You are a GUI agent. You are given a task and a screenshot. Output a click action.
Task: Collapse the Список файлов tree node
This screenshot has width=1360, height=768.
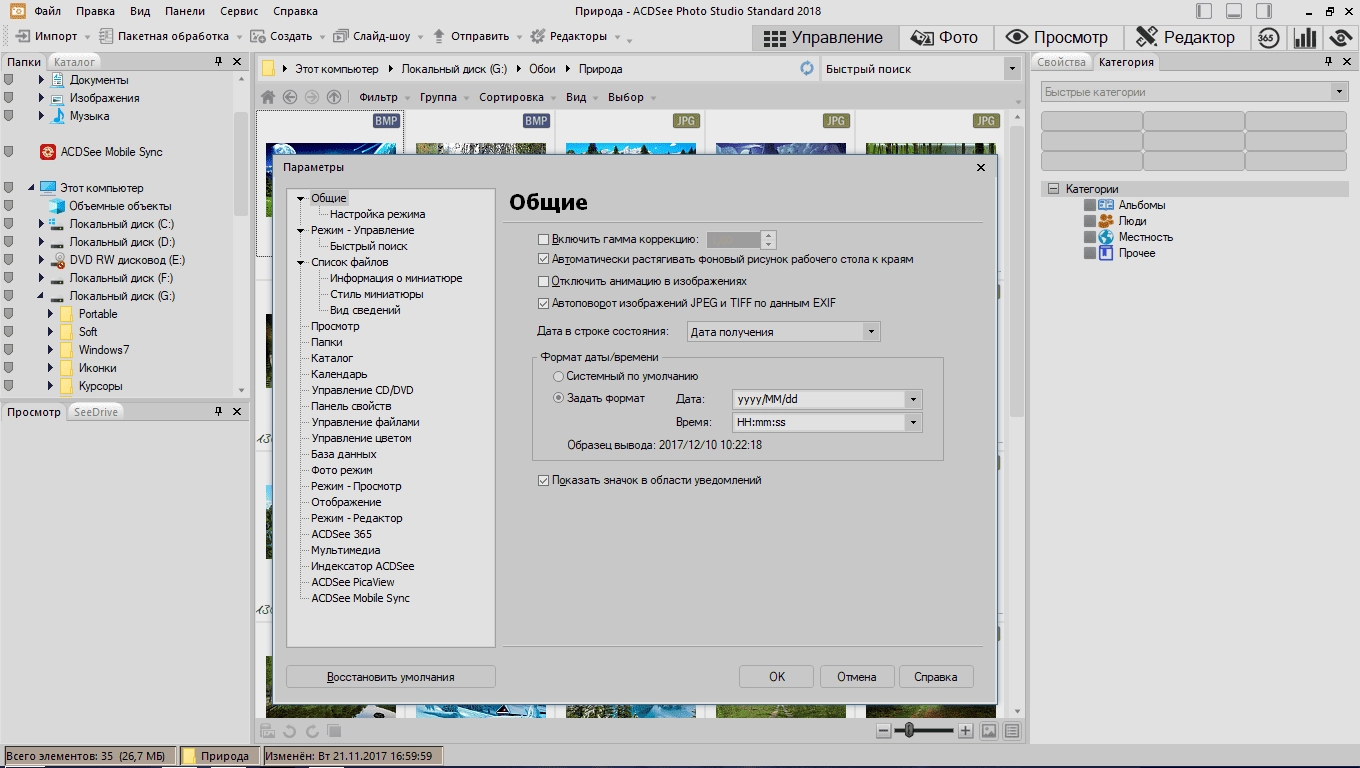(301, 262)
